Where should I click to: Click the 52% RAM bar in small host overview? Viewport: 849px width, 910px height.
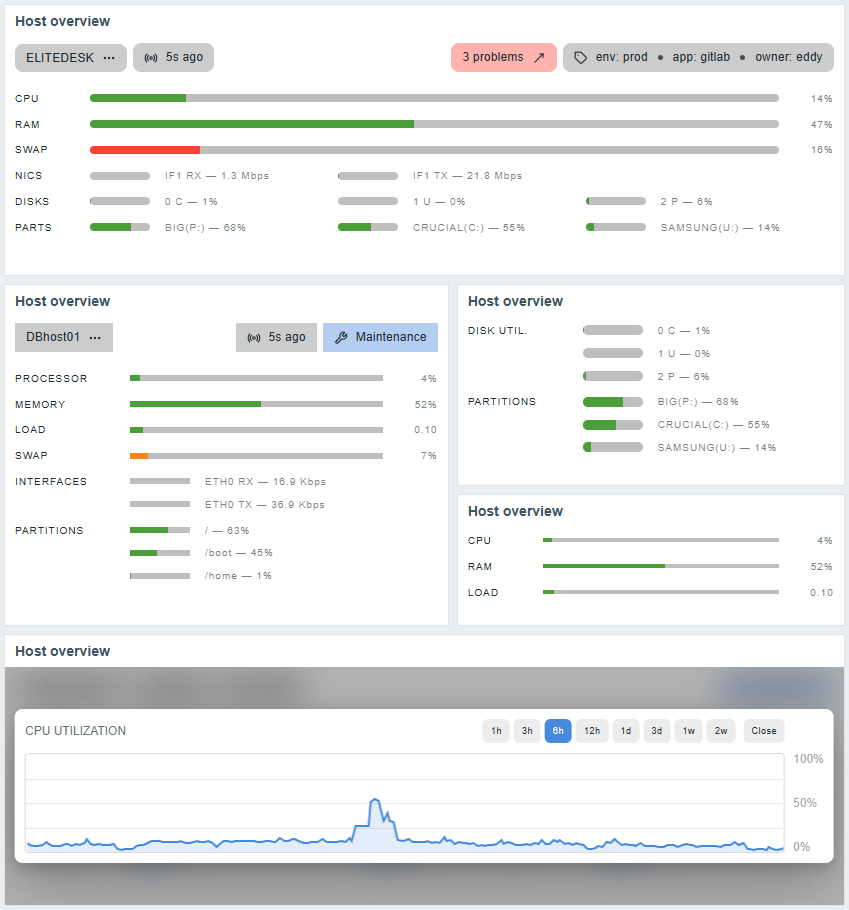[x=660, y=566]
